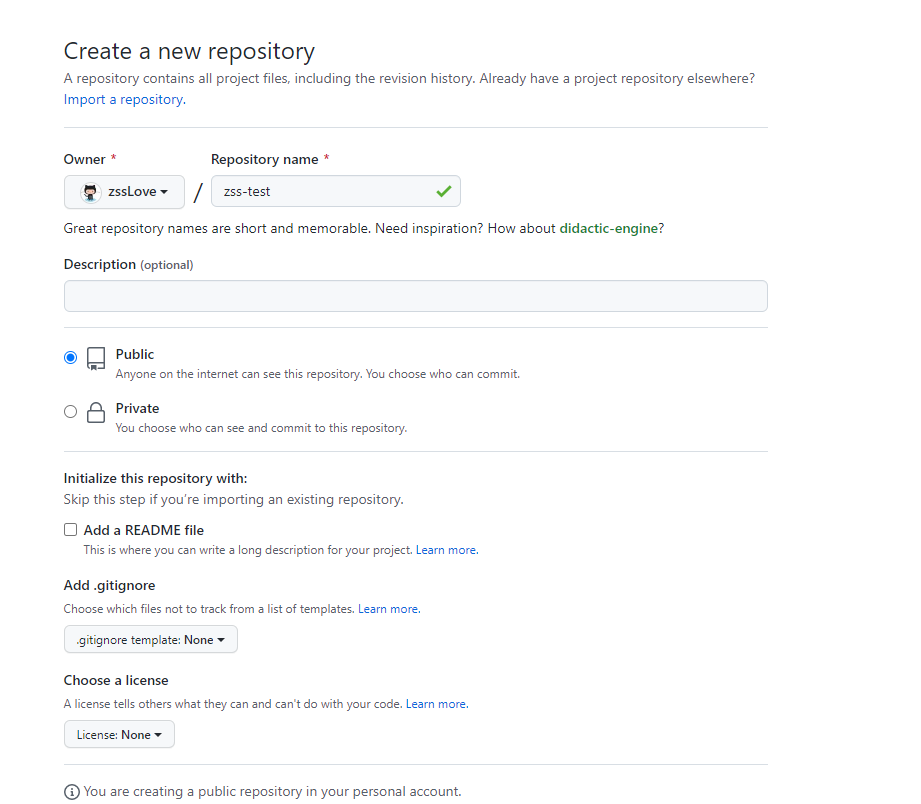Expand the .gitignore template dropdown

[x=150, y=640]
